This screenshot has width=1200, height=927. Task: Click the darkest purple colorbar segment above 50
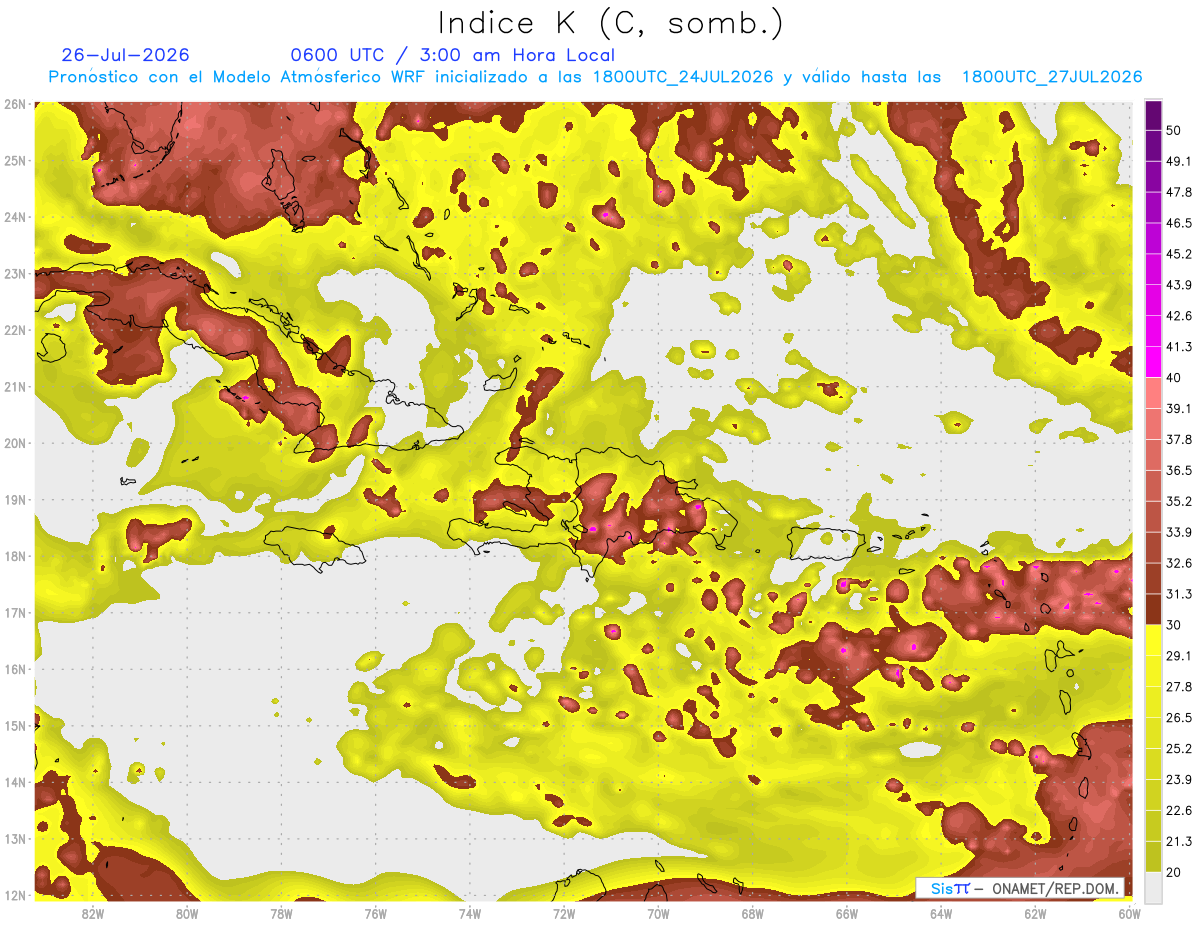pyautogui.click(x=1154, y=116)
